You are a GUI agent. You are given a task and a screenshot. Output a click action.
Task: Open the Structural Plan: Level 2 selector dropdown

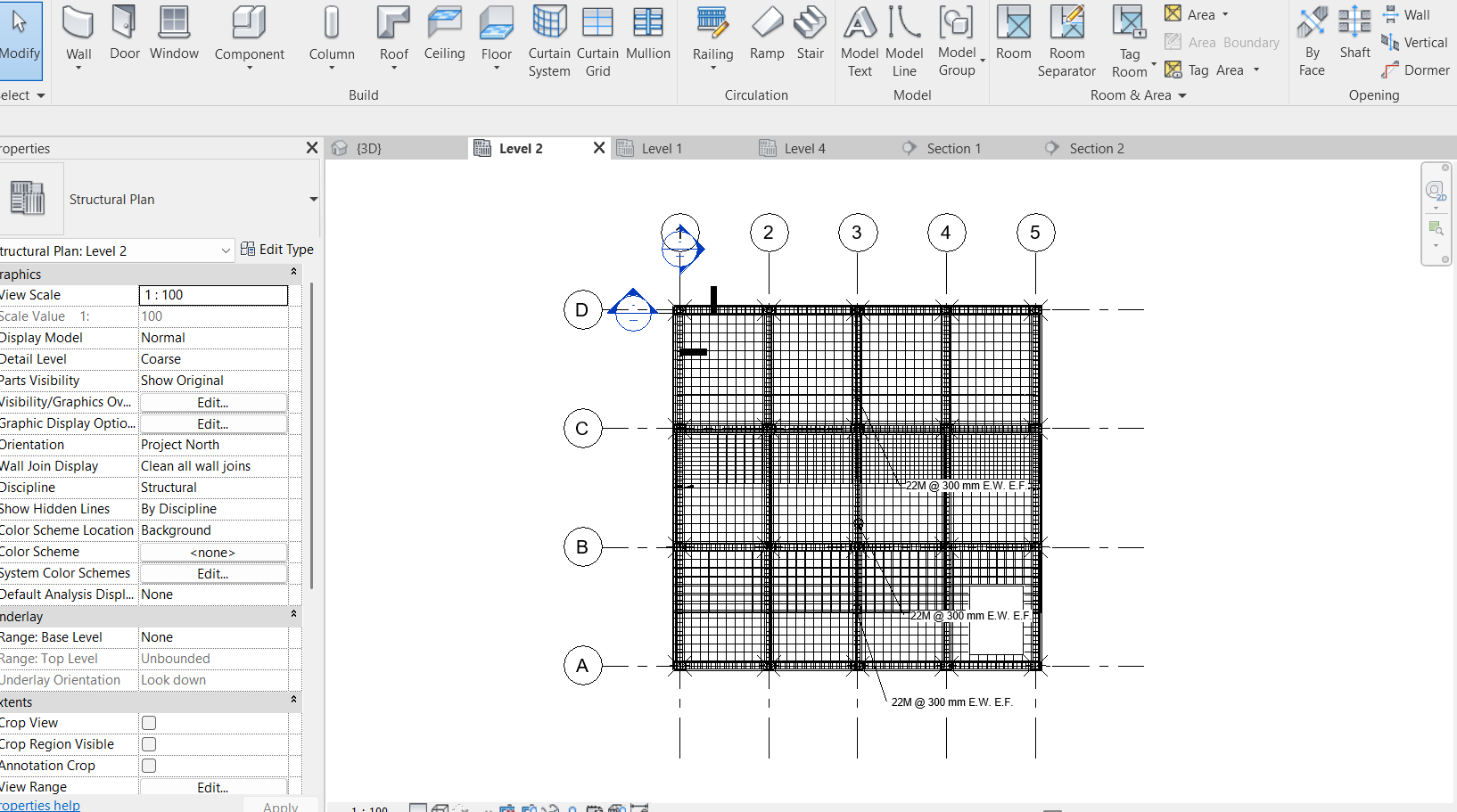point(225,250)
